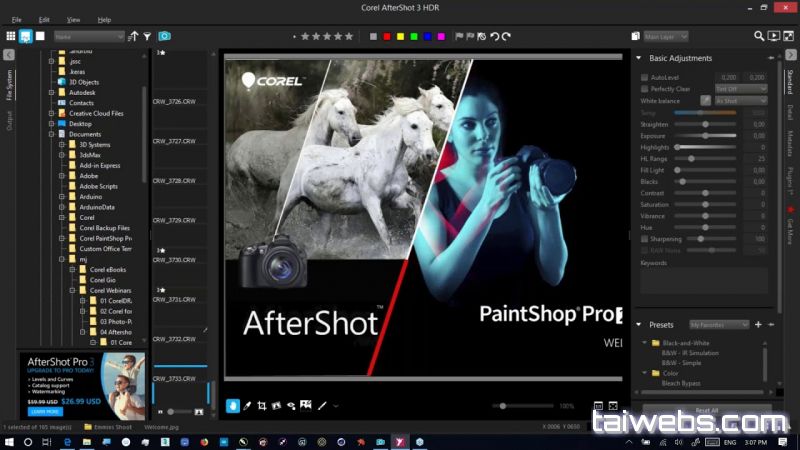Click the camera capture icon in toolbar
Screen dimensions: 800x450
pyautogui.click(x=165, y=36)
